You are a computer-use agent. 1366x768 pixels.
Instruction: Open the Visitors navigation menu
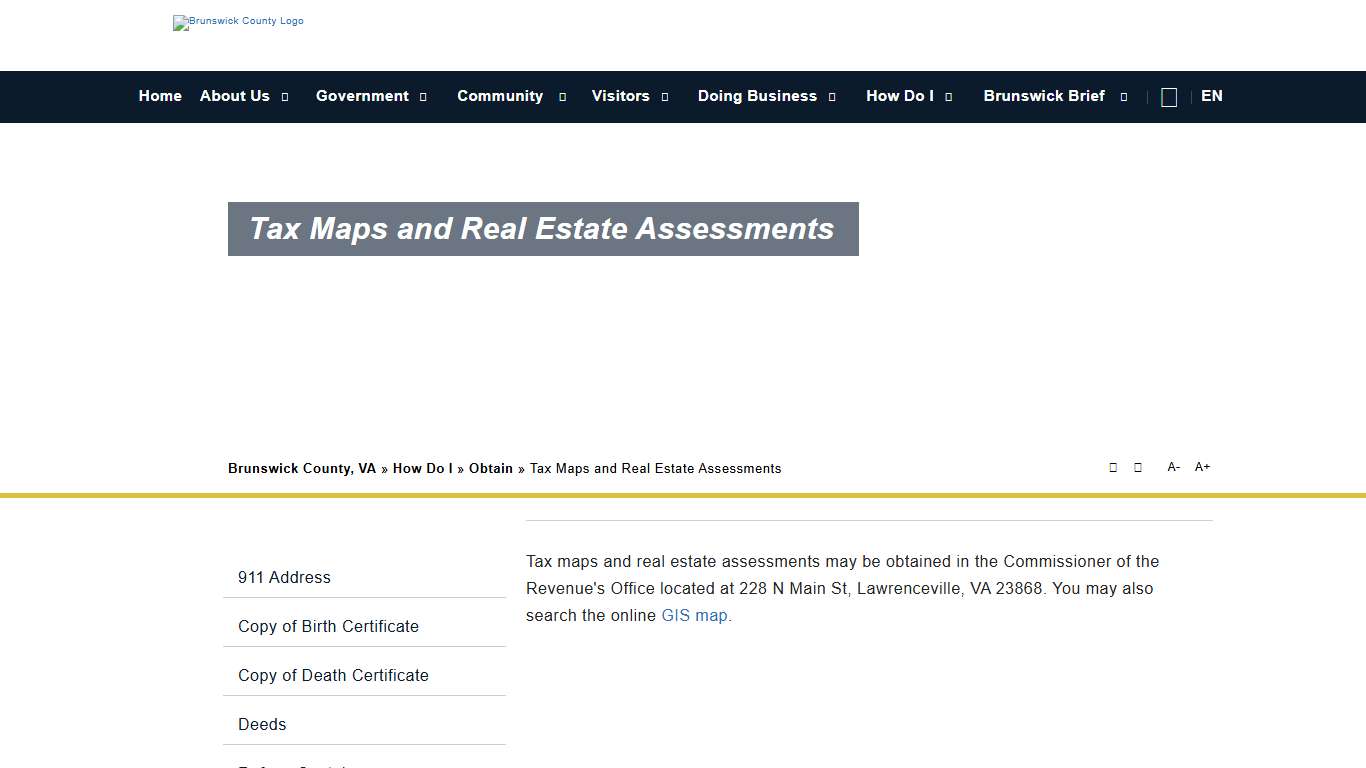(620, 96)
